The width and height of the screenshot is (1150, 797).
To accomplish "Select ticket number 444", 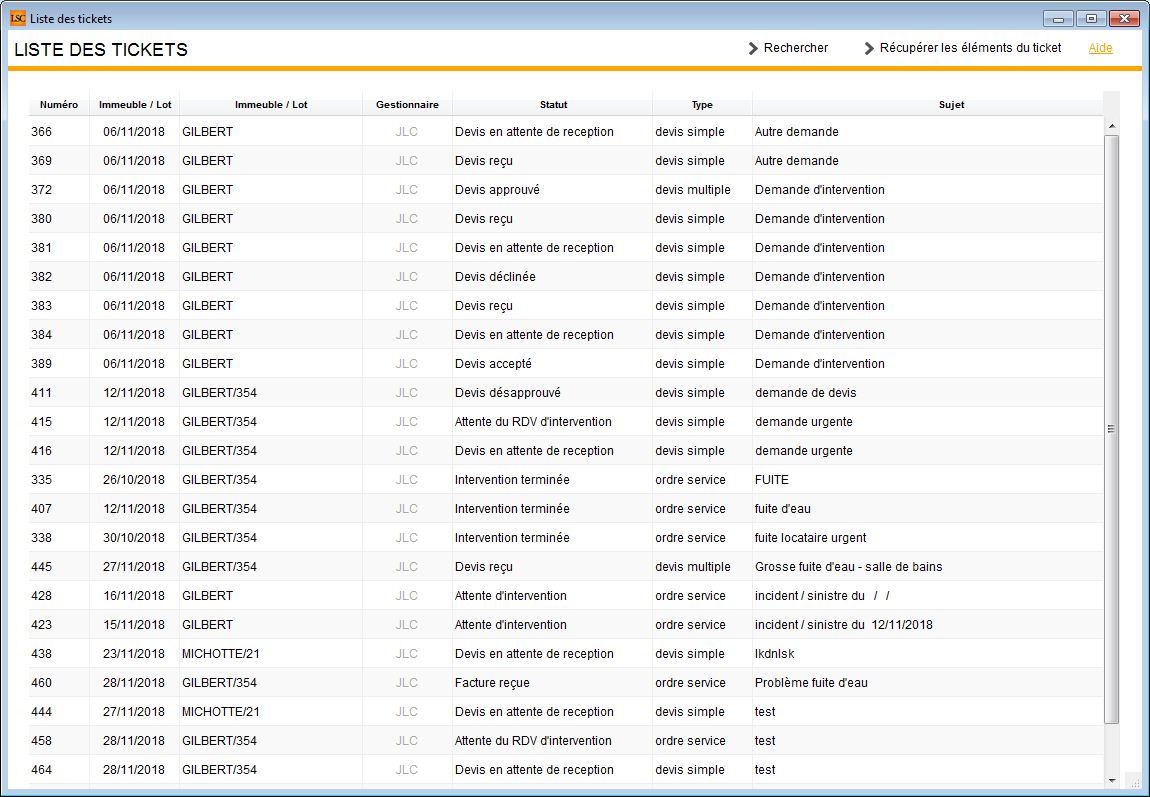I will (x=42, y=712).
